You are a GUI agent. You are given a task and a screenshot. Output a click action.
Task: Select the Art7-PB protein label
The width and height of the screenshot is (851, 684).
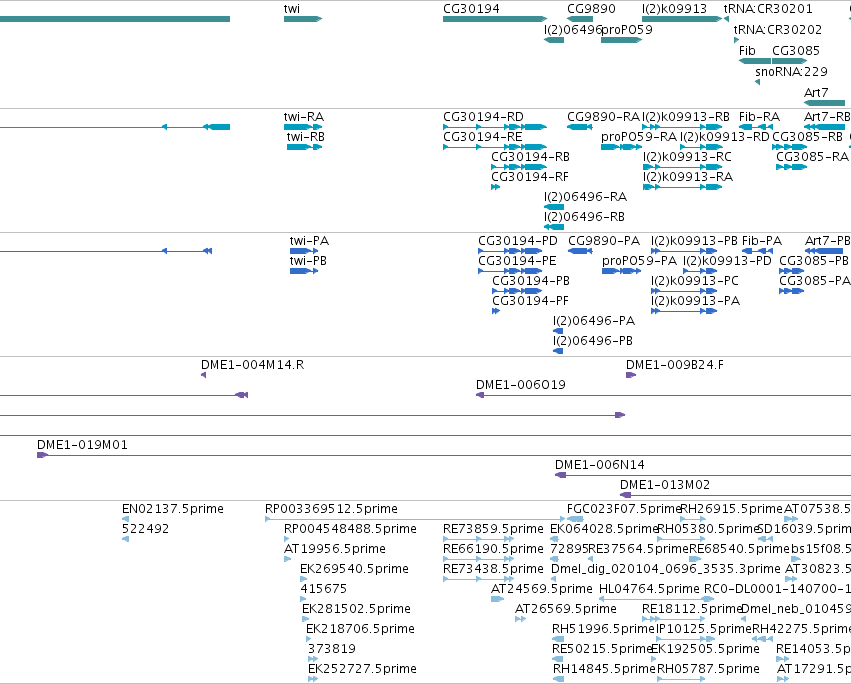coord(827,241)
